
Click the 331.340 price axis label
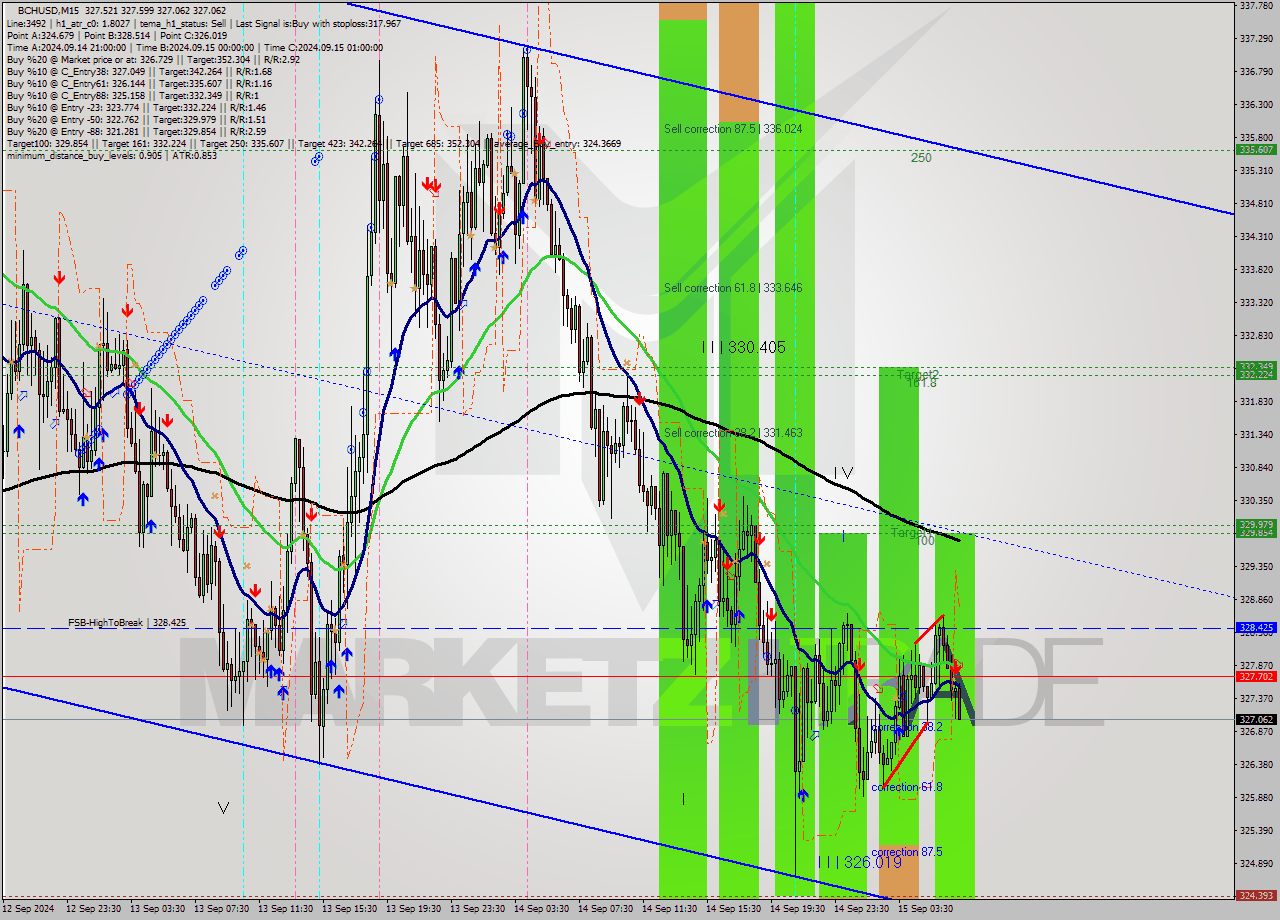1256,434
